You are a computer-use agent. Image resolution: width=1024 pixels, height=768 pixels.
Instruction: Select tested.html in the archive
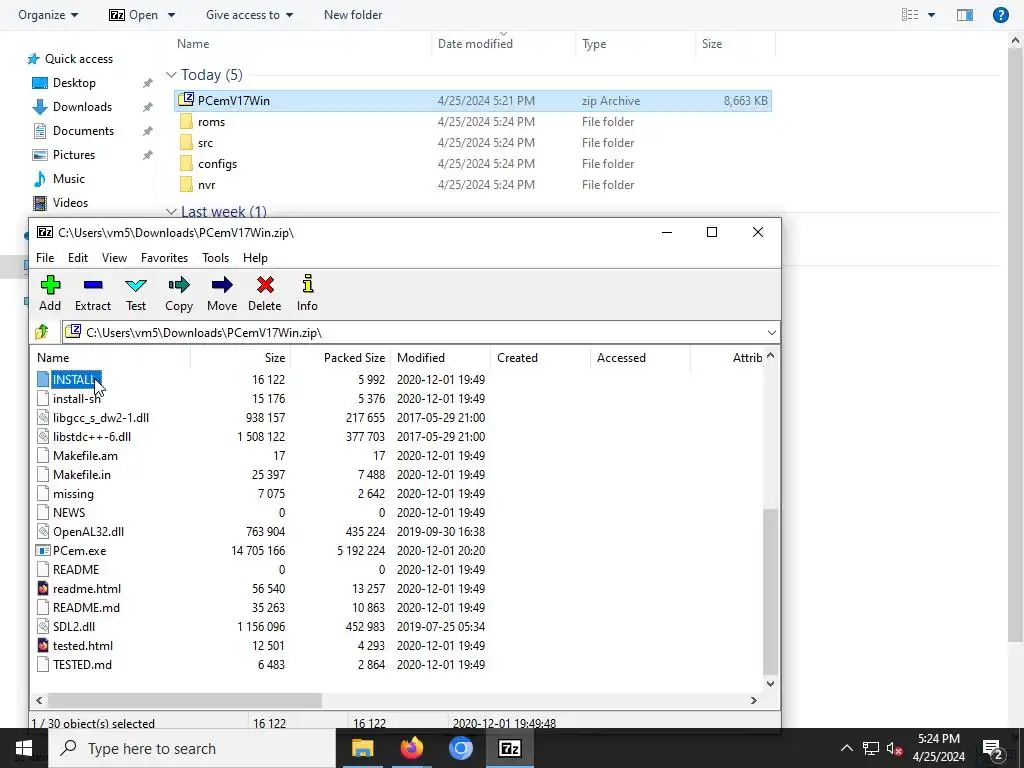coord(82,645)
